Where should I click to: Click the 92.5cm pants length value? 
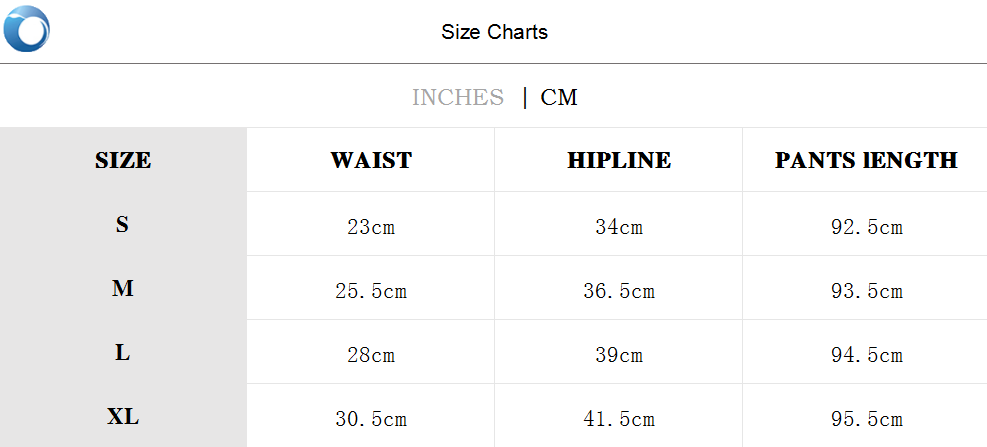867,227
